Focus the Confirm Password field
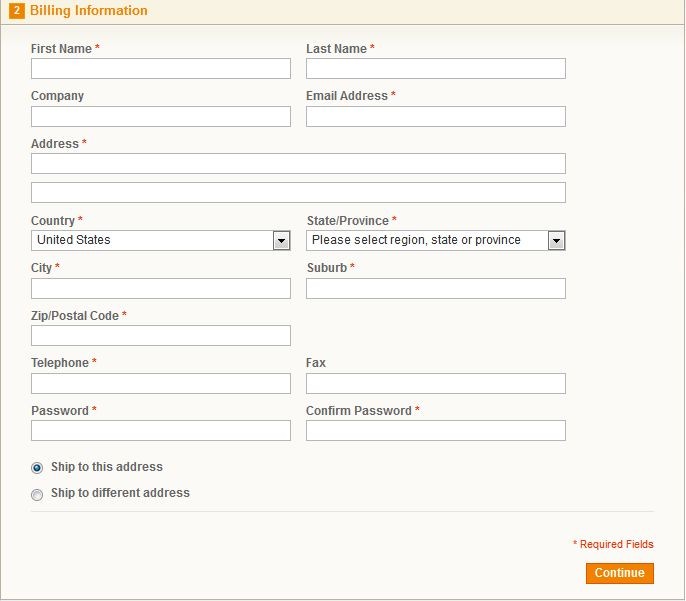The height and width of the screenshot is (601, 686). 436,430
